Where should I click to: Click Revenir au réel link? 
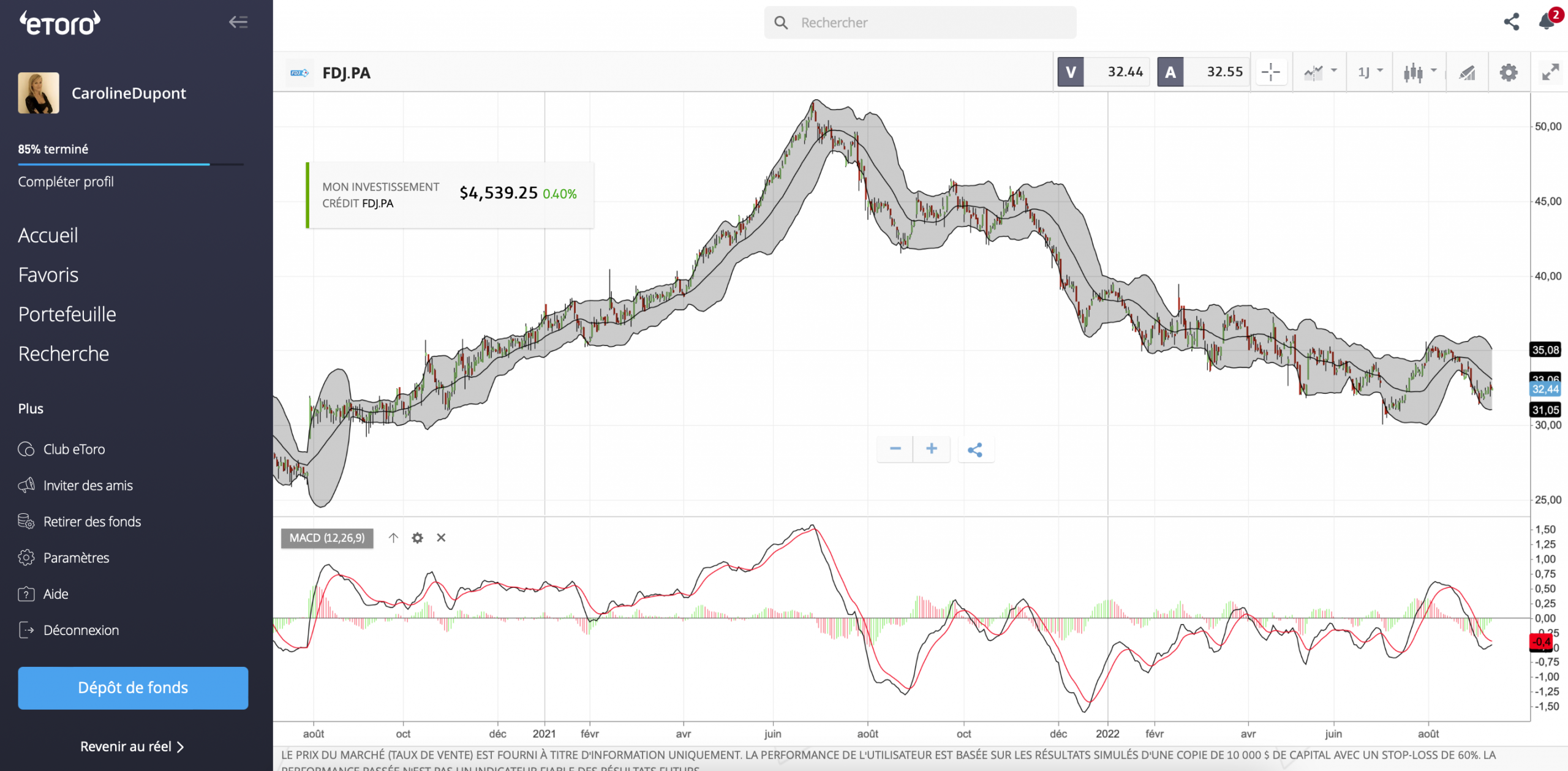click(x=132, y=747)
